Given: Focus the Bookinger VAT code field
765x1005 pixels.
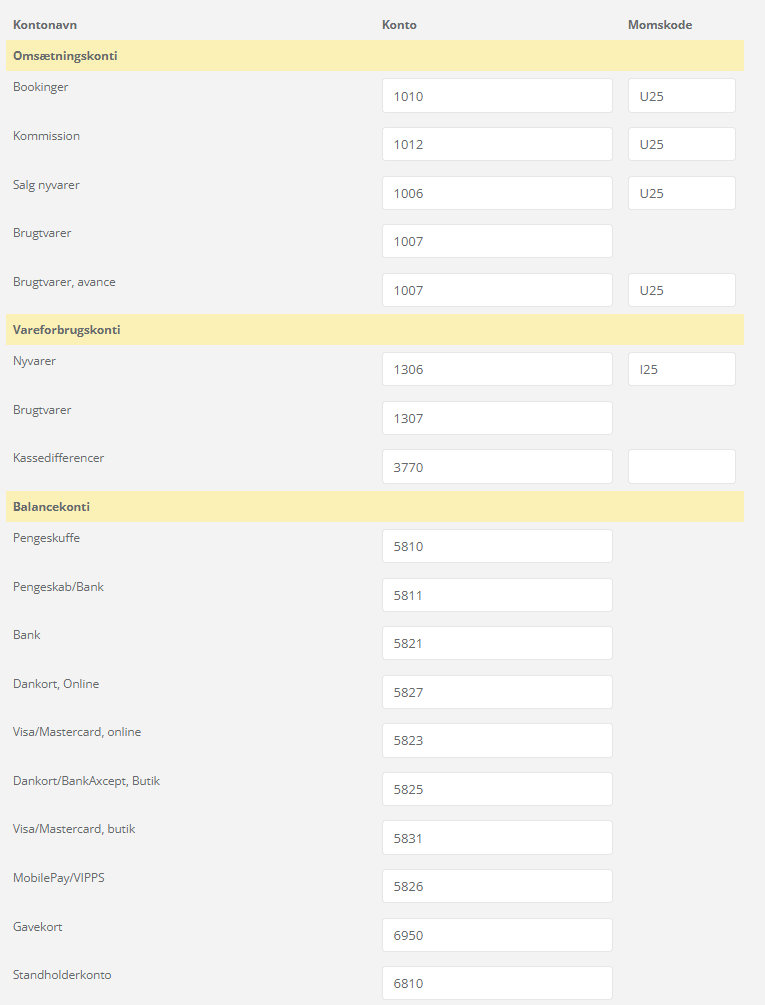Looking at the screenshot, I should [x=681, y=96].
